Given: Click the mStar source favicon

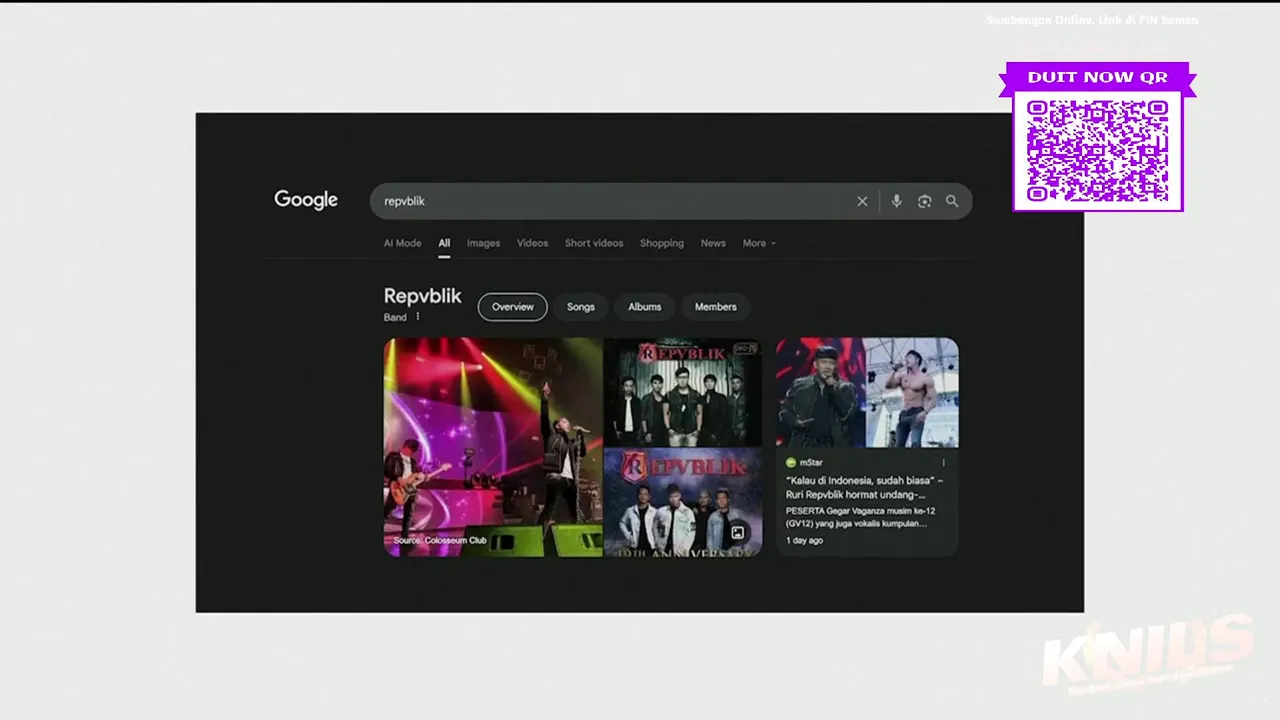Looking at the screenshot, I should [x=791, y=463].
